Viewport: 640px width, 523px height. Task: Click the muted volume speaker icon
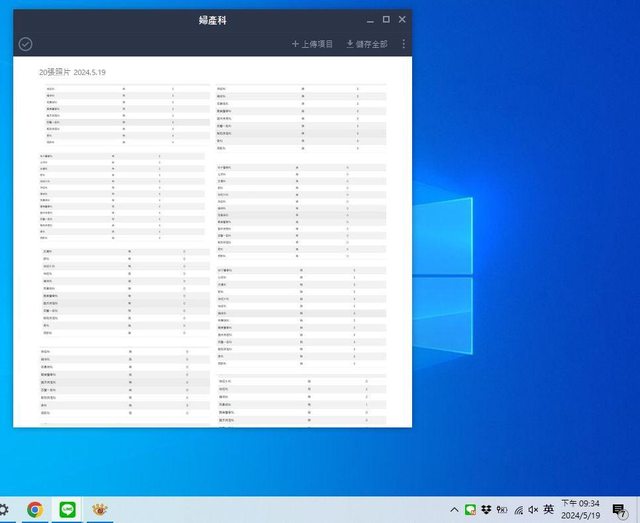click(x=532, y=509)
